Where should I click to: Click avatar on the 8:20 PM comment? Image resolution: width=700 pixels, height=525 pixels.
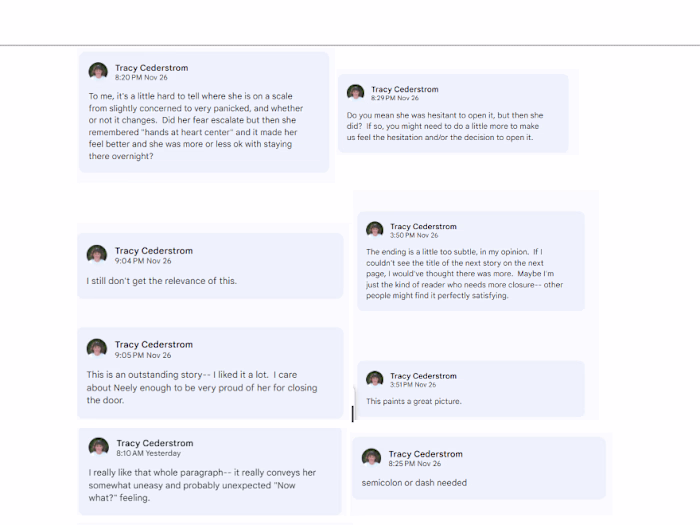98,71
